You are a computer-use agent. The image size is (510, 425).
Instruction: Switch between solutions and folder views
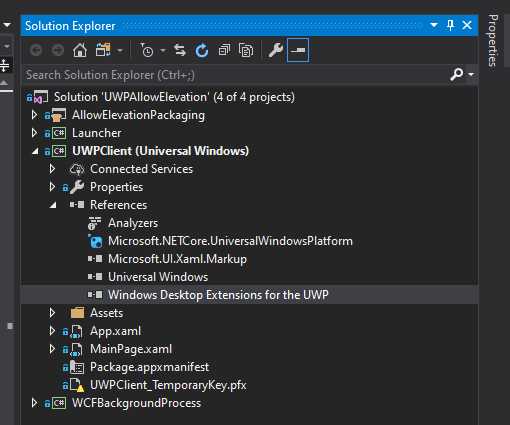(x=103, y=50)
